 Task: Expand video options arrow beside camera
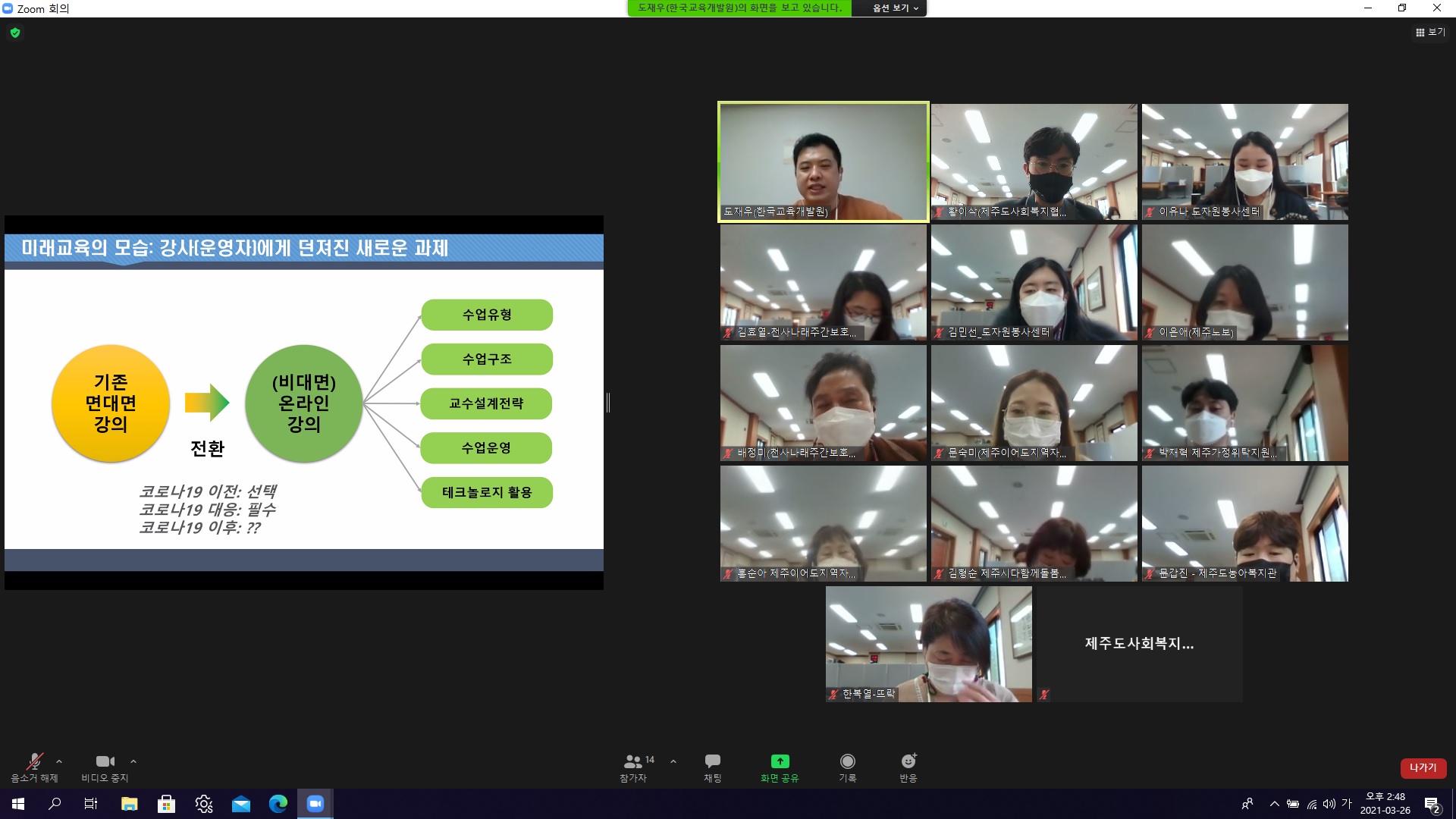click(133, 761)
